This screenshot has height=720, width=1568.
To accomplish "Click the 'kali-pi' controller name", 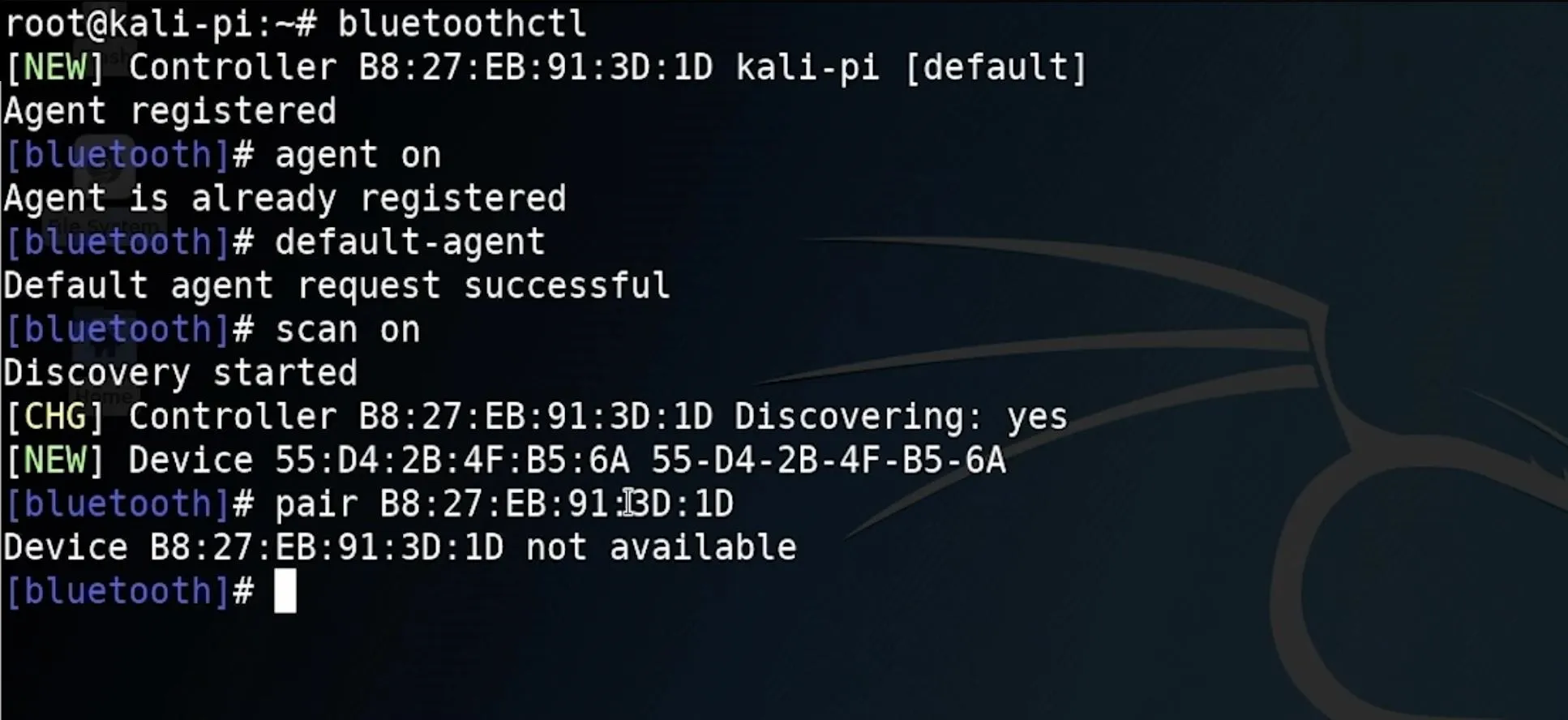I will (x=808, y=68).
